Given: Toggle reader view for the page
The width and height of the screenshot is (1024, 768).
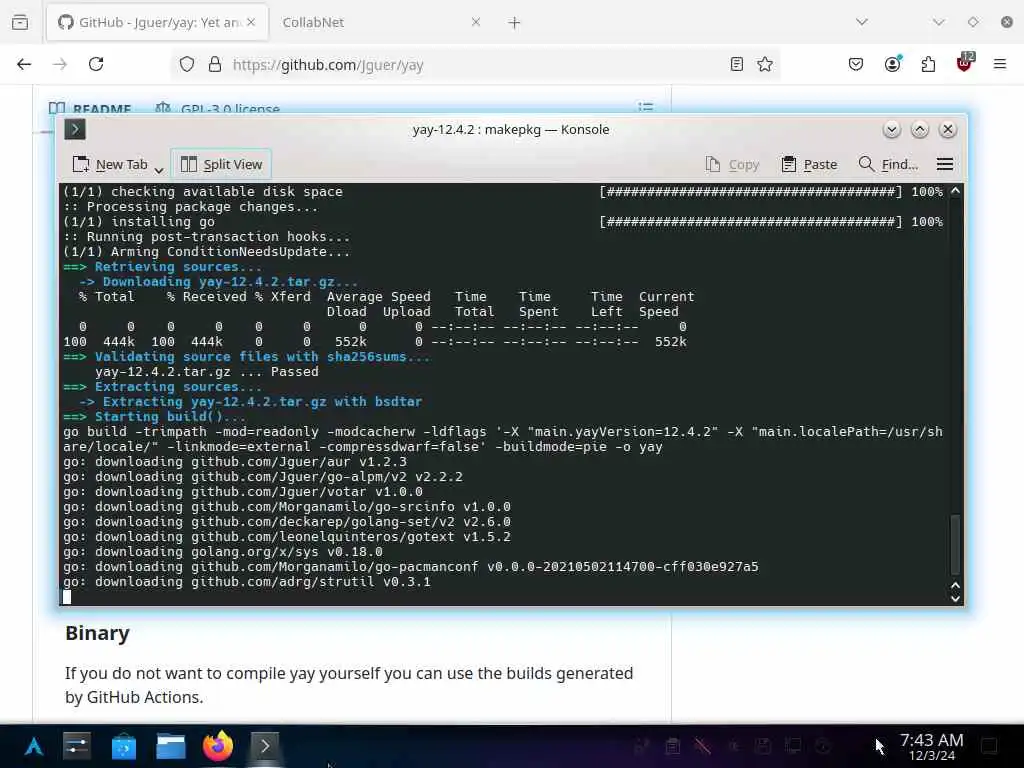Looking at the screenshot, I should (737, 64).
